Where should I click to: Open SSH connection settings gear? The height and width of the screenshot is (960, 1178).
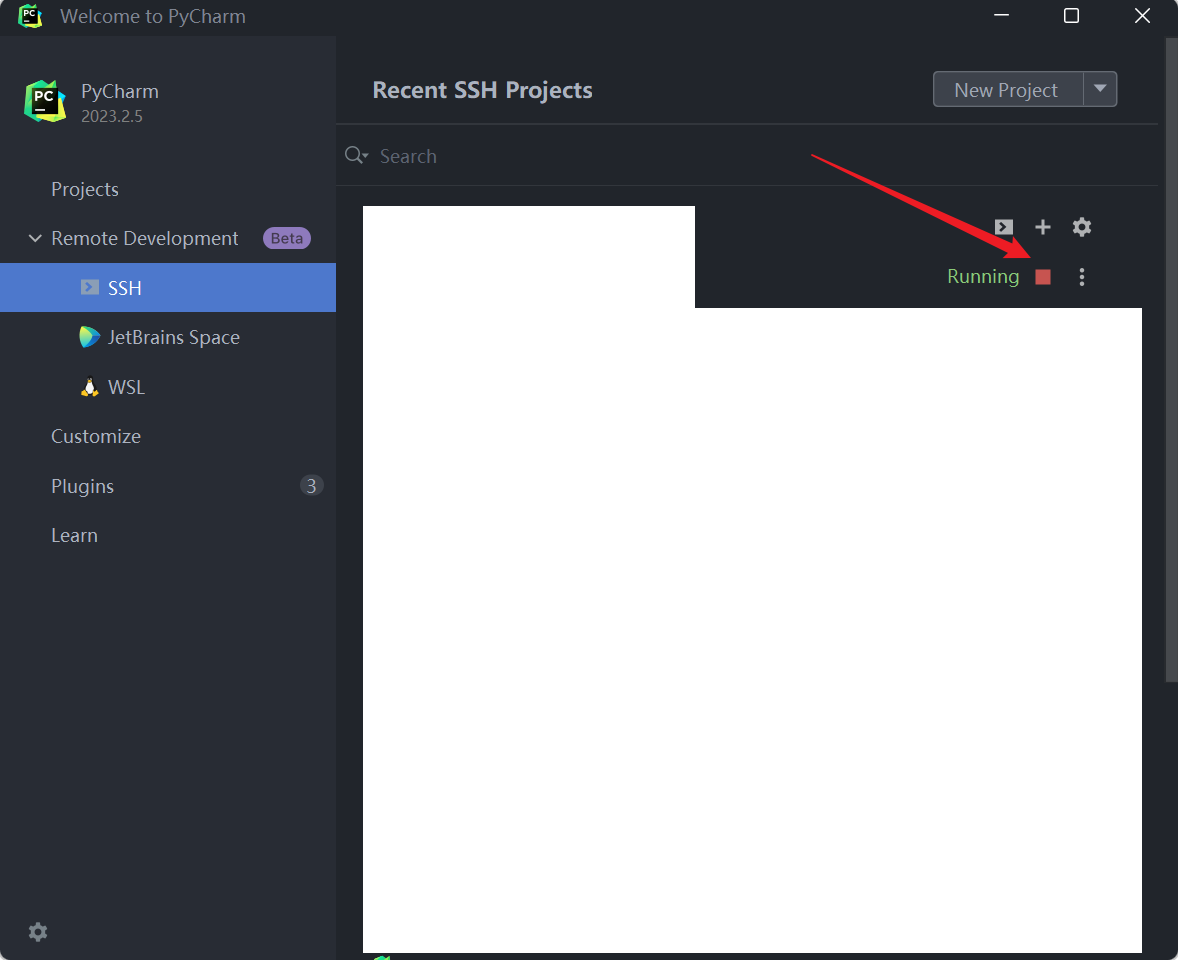click(x=1082, y=227)
